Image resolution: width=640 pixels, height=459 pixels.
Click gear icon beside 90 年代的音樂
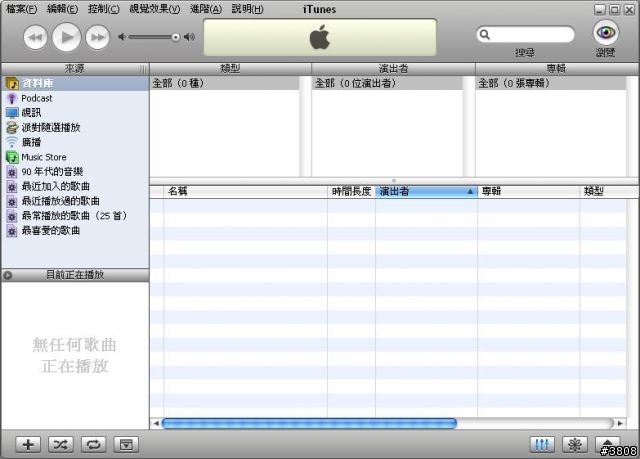tap(12, 172)
